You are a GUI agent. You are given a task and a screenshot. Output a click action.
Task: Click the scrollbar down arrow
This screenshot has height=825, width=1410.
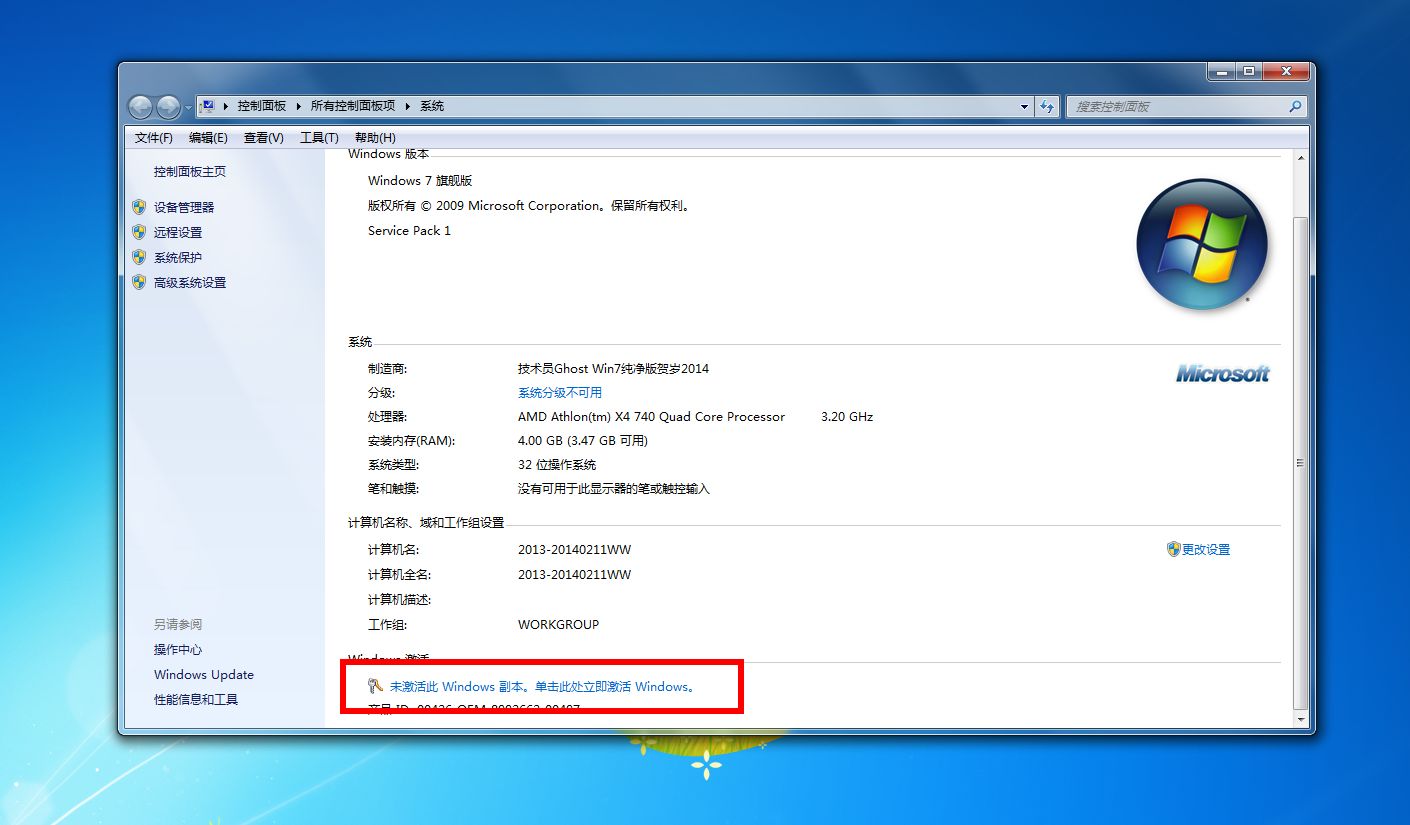(1302, 719)
